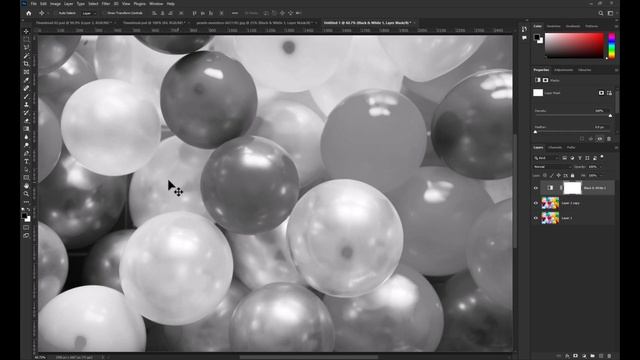Select the Frame tool
The image size is (640, 360).
[27, 72]
